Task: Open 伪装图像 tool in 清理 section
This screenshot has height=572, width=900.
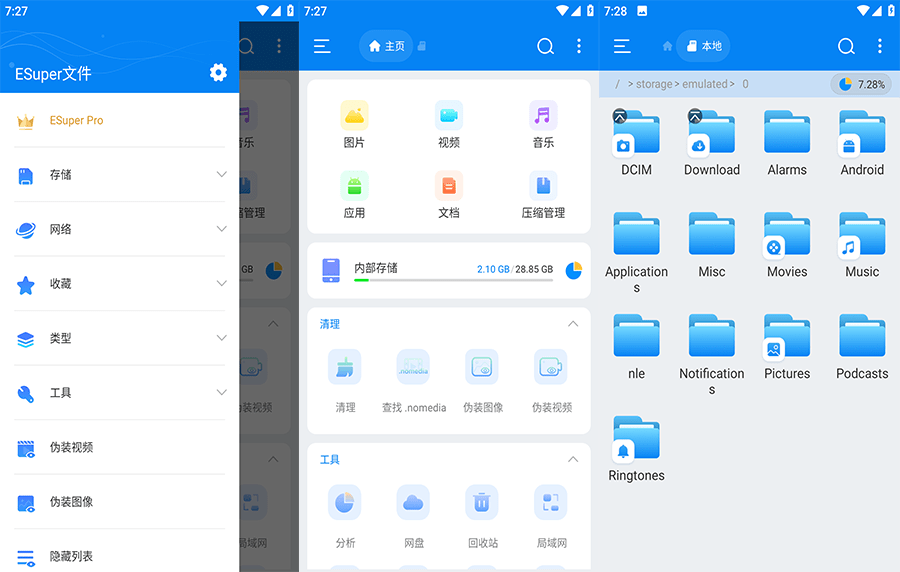Action: [482, 382]
